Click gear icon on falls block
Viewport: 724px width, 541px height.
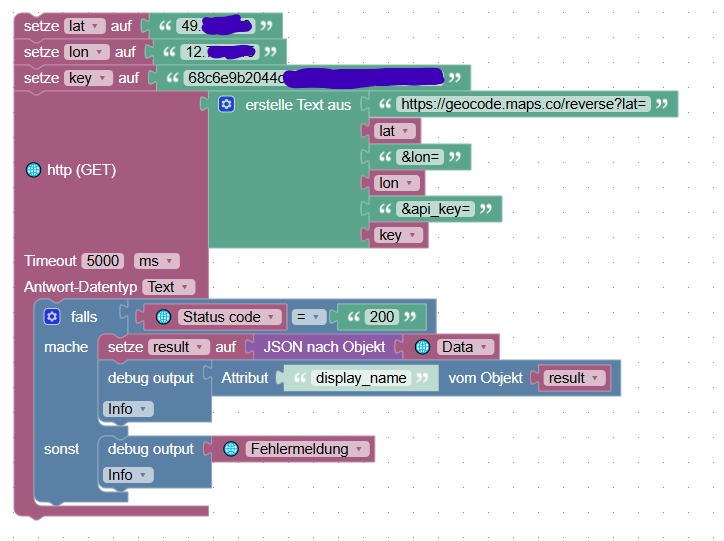(x=52, y=317)
